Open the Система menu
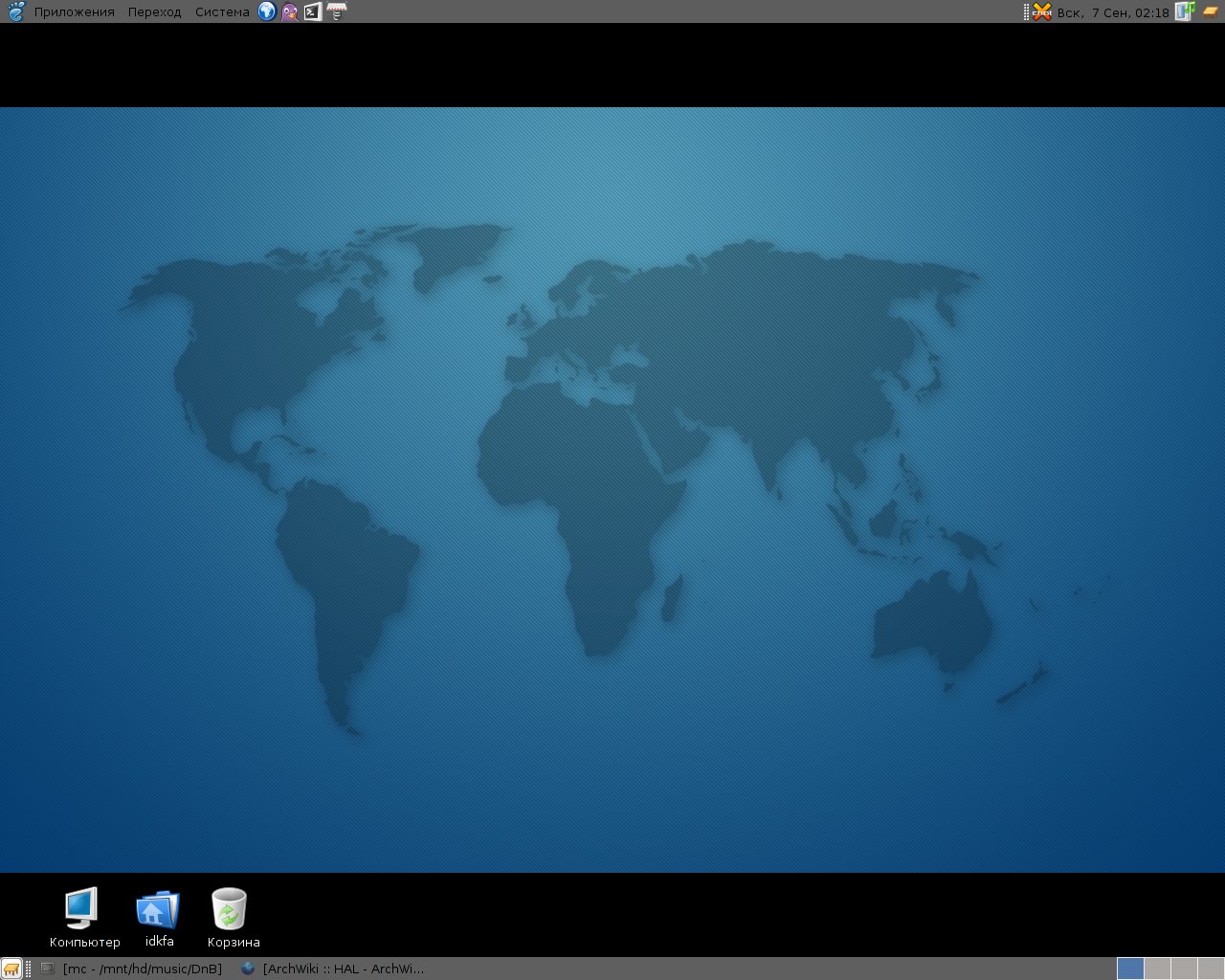 [x=222, y=11]
